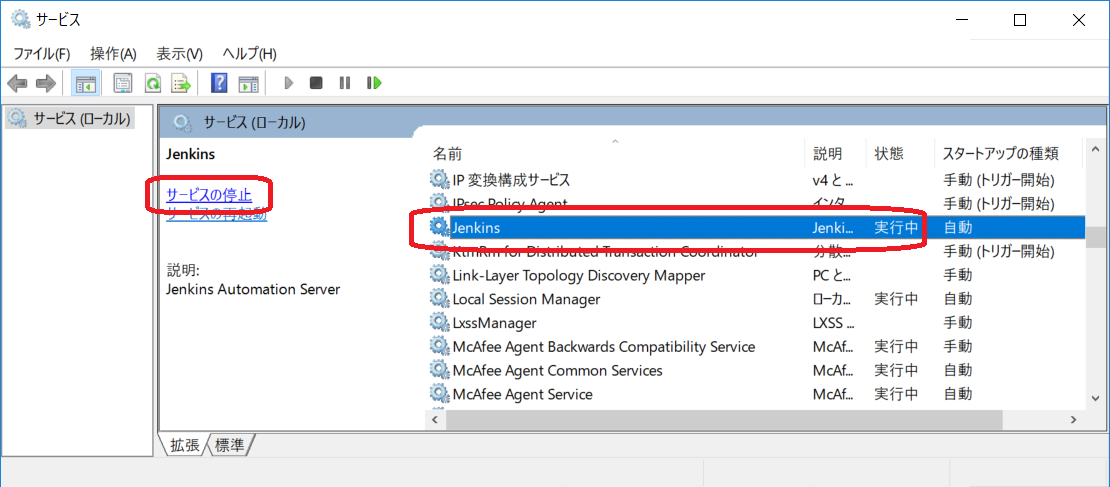1110x487 pixels.
Task: Click LXSS ... description of LxssManager row
Action: (x=833, y=323)
